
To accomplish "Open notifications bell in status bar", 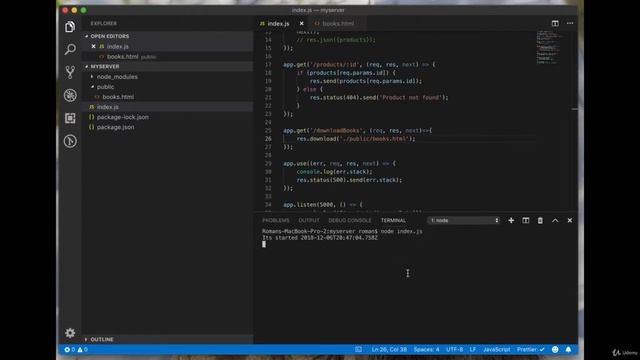I will [568, 349].
